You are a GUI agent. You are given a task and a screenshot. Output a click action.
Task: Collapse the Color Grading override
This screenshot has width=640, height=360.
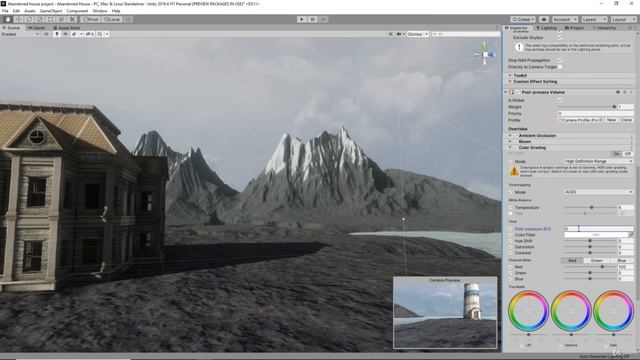point(510,148)
